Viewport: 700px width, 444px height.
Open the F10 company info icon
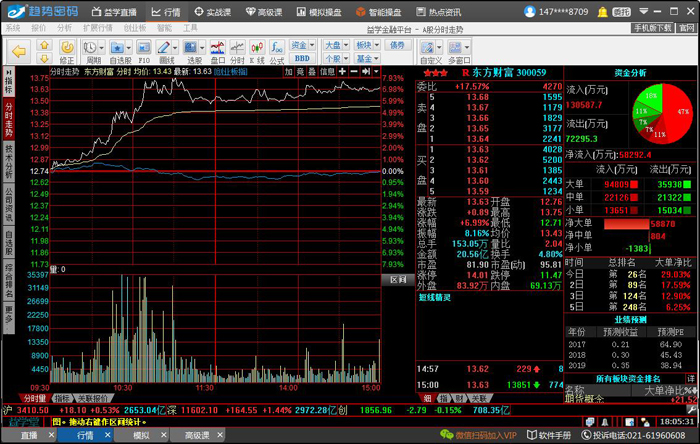click(144, 47)
